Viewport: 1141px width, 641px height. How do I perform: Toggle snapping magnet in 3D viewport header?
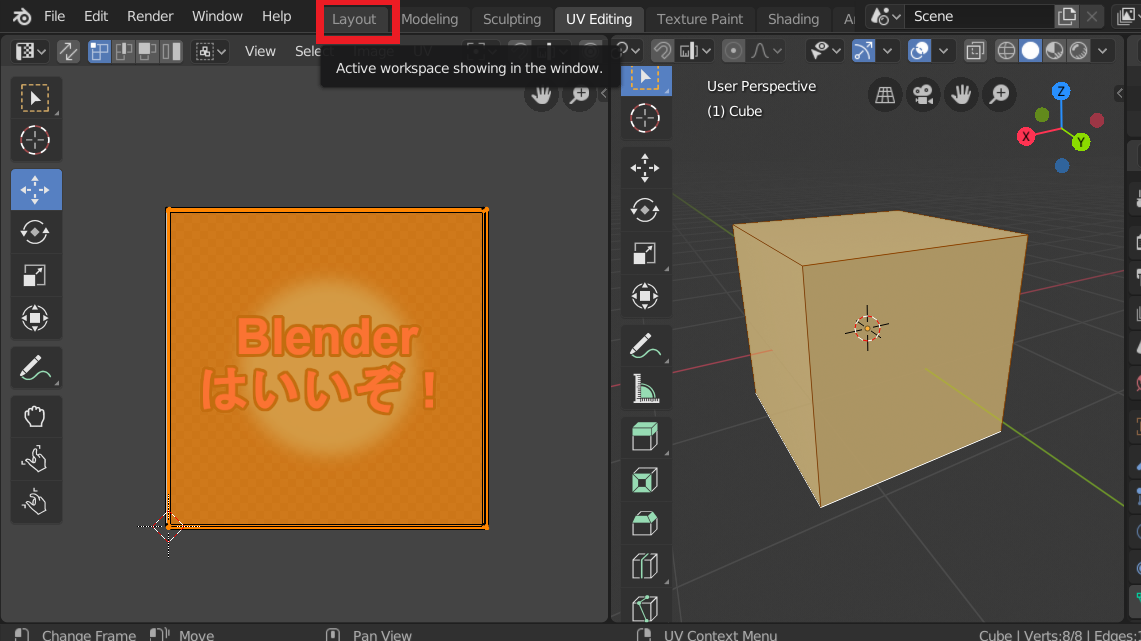[x=662, y=51]
